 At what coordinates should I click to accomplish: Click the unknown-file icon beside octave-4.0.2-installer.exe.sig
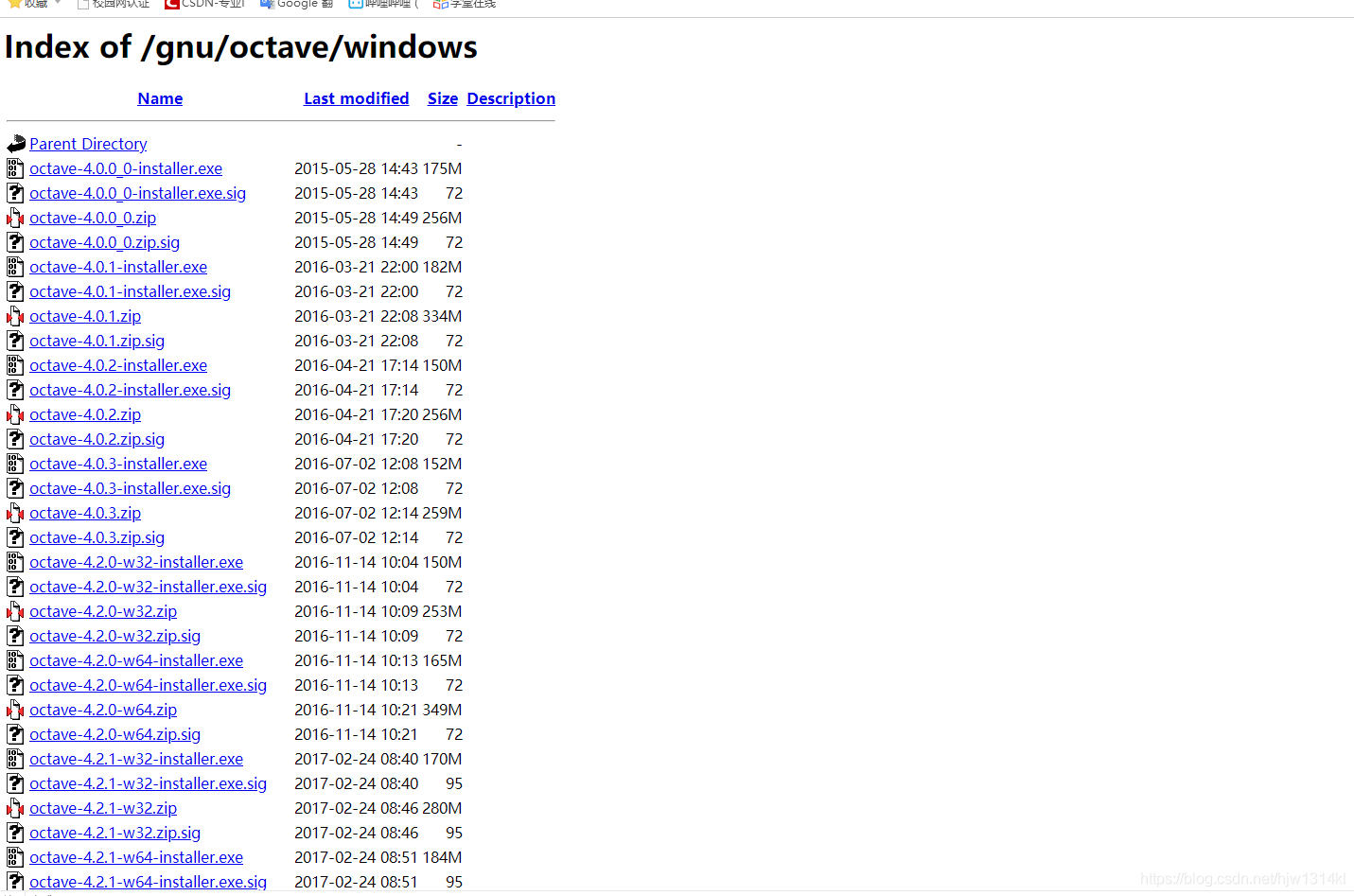tap(15, 390)
